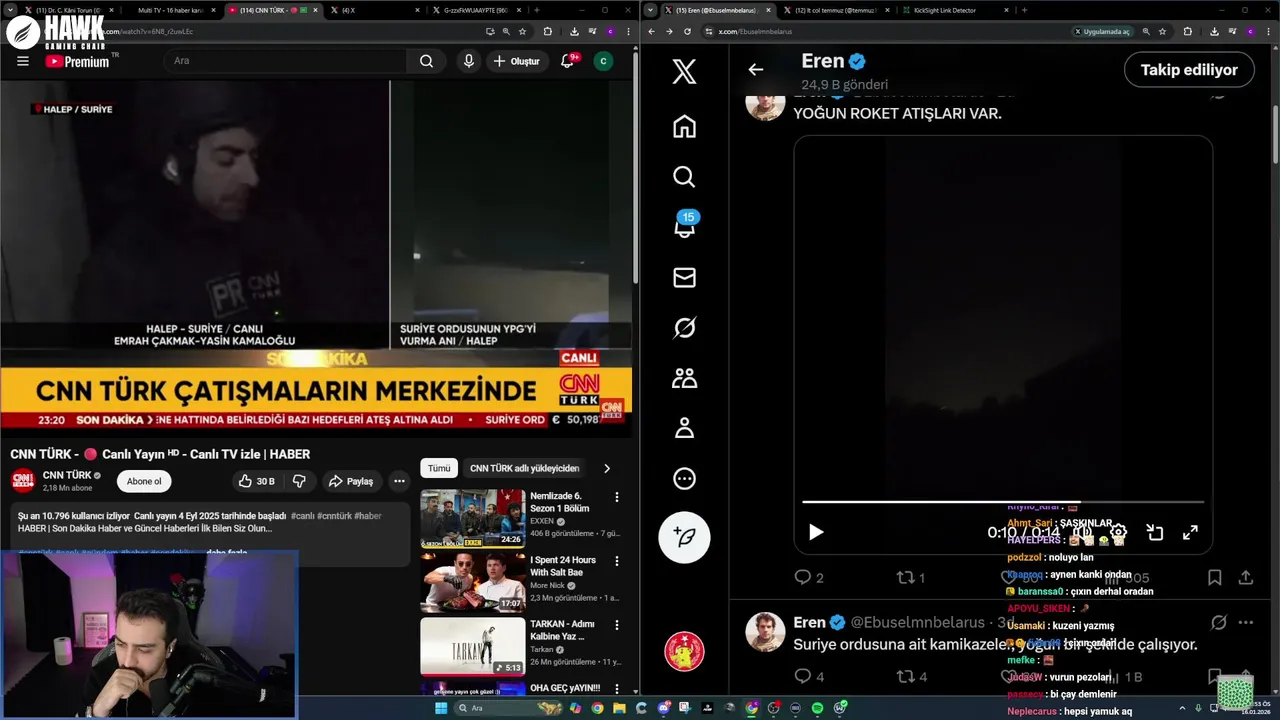Screen dimensions: 1280x720
Task: Open the YouTube hamburger guide menu
Action: (x=23, y=61)
